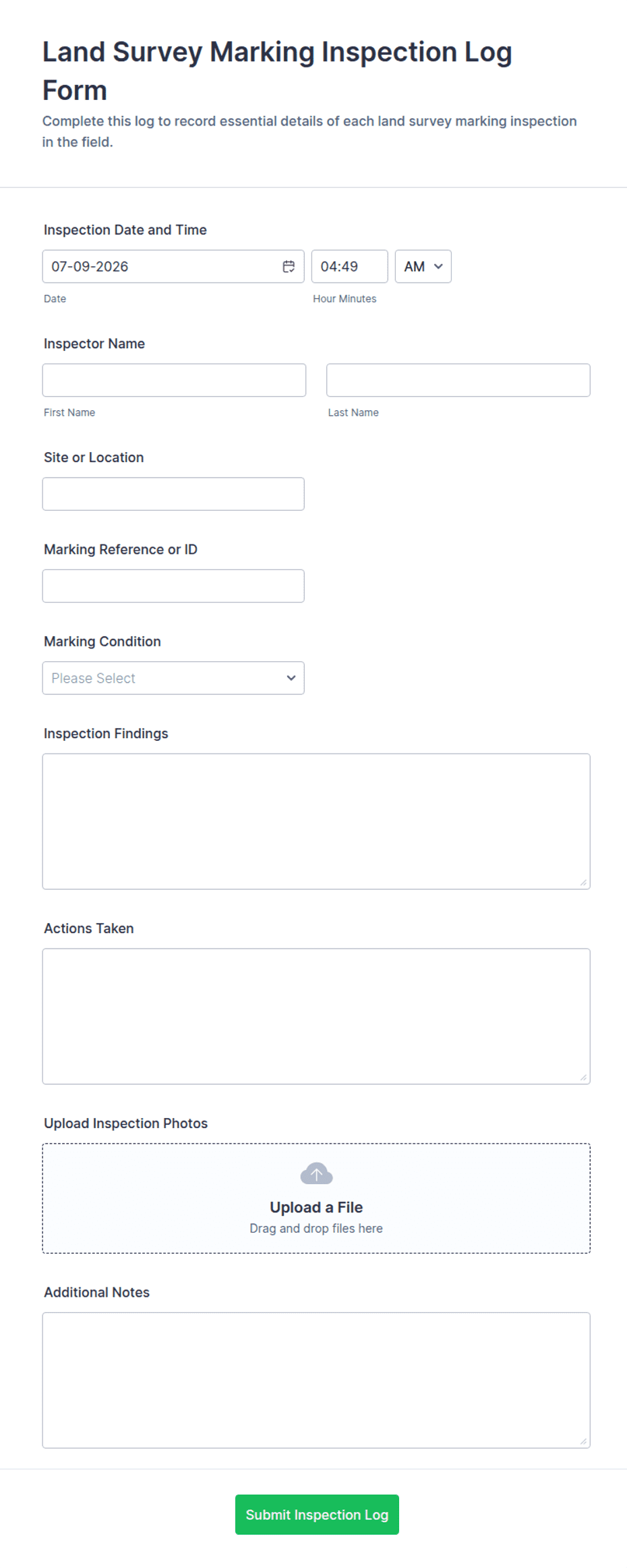Click the Actions Taken text area

tap(316, 1016)
